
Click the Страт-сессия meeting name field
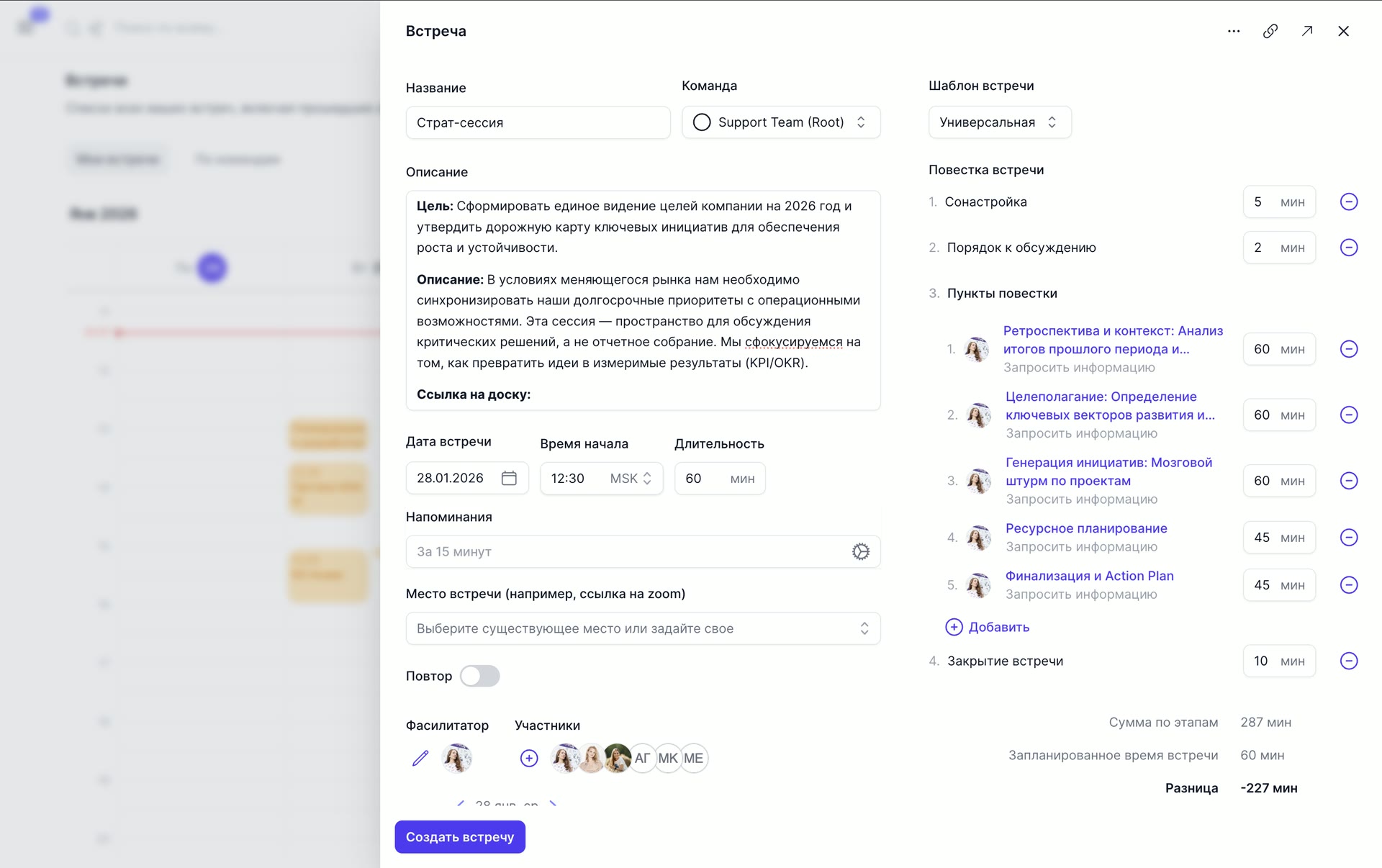pyautogui.click(x=538, y=122)
